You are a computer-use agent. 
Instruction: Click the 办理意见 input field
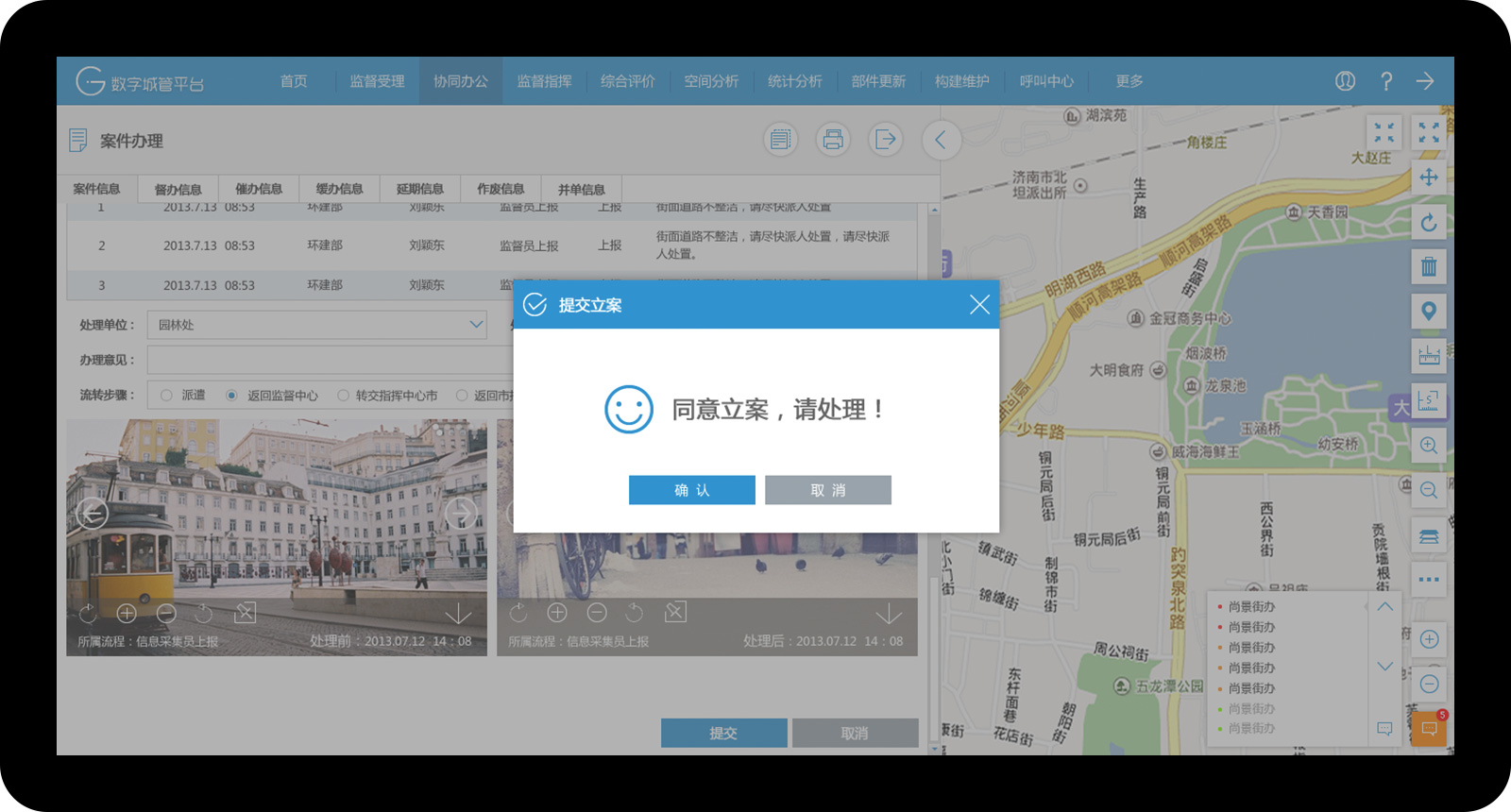331,360
